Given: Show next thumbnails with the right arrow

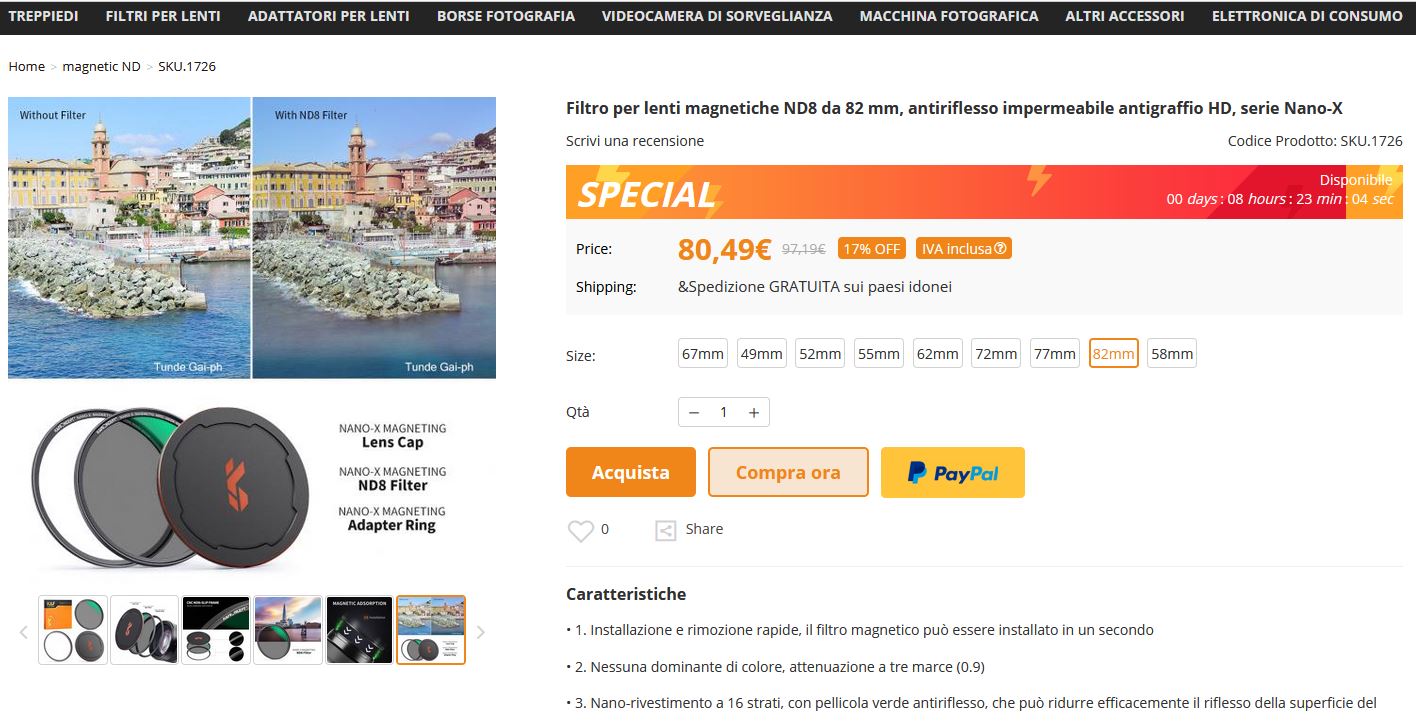Looking at the screenshot, I should click(480, 631).
